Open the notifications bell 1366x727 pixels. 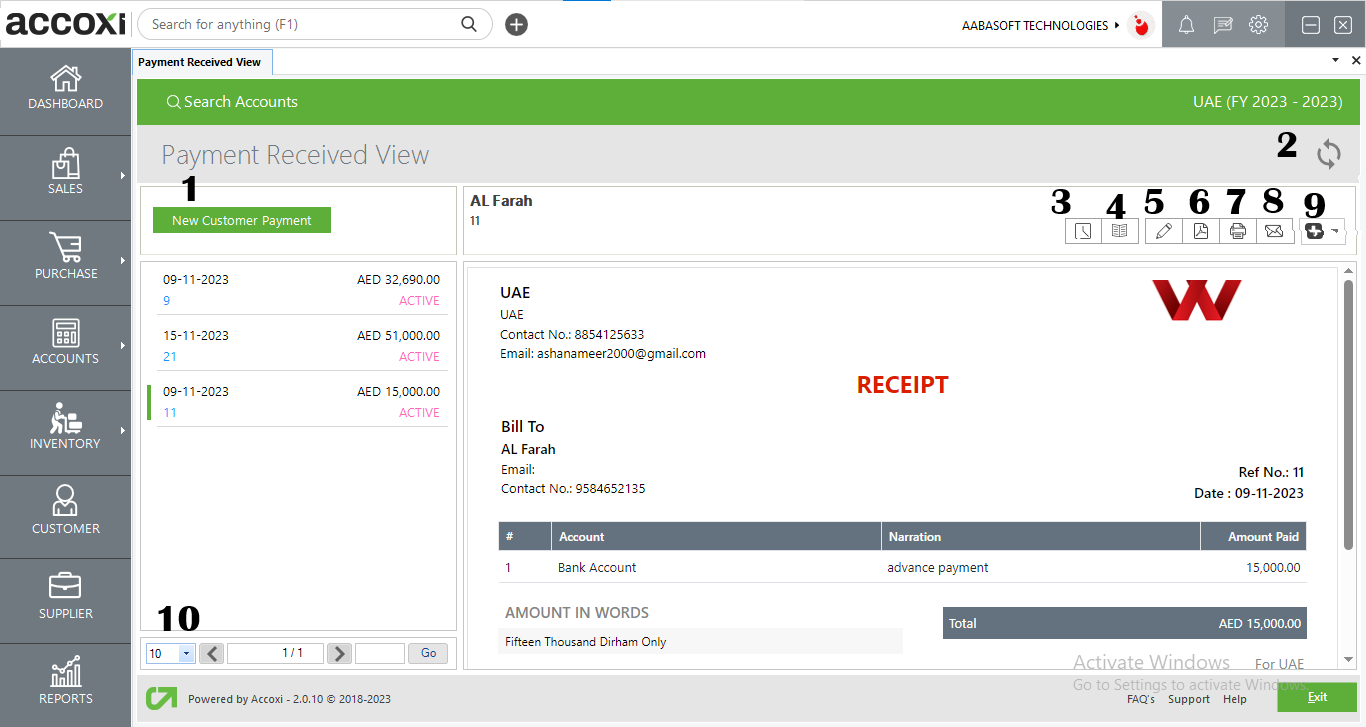[x=1186, y=24]
